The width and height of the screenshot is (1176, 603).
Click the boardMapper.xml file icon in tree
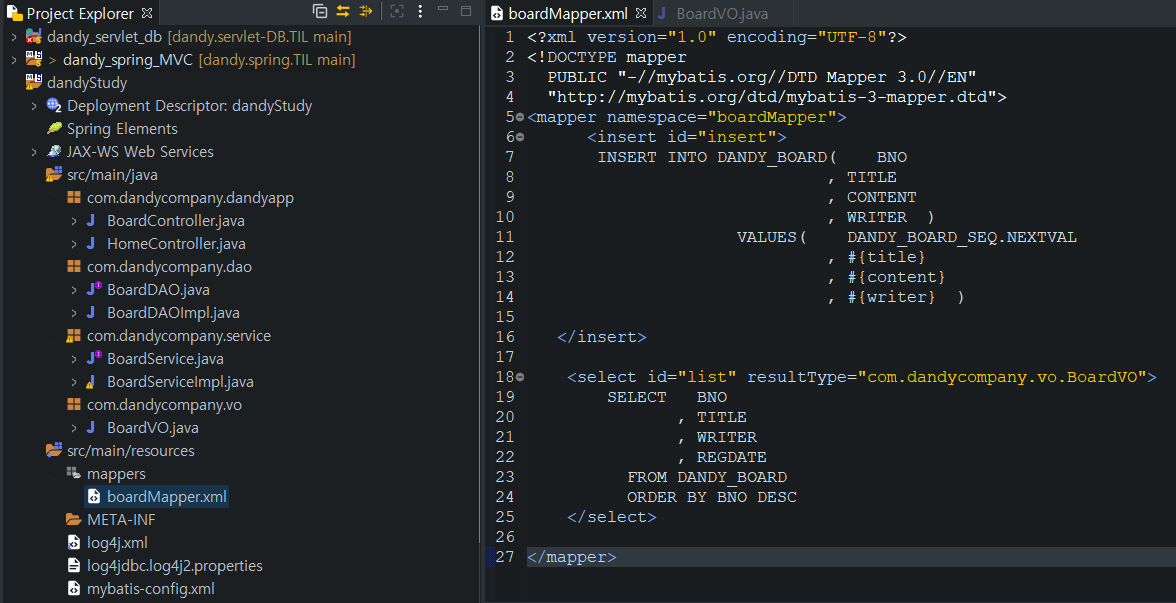point(94,496)
